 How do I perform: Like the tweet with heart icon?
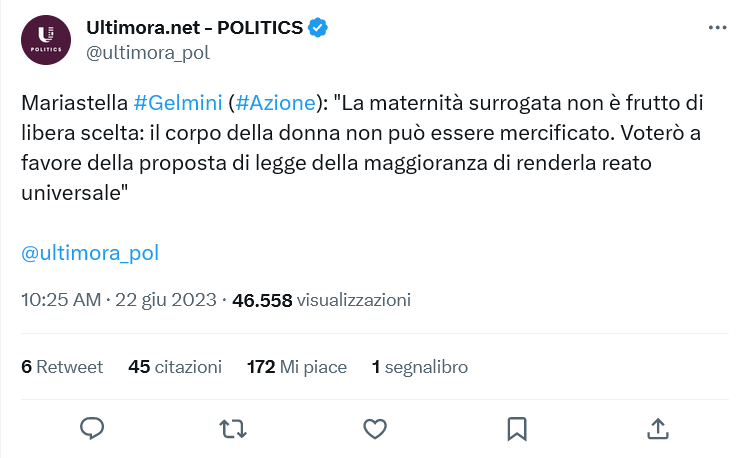[x=374, y=428]
